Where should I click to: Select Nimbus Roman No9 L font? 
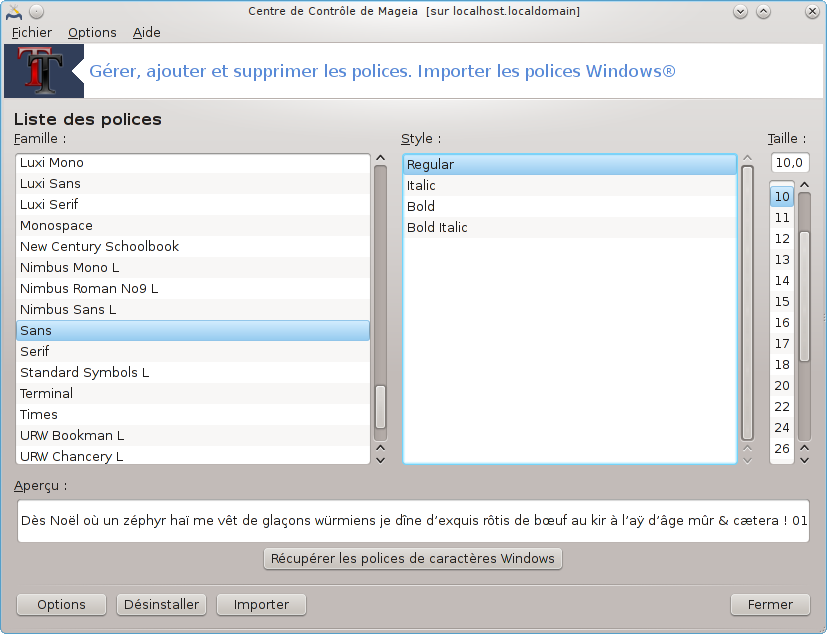193,289
